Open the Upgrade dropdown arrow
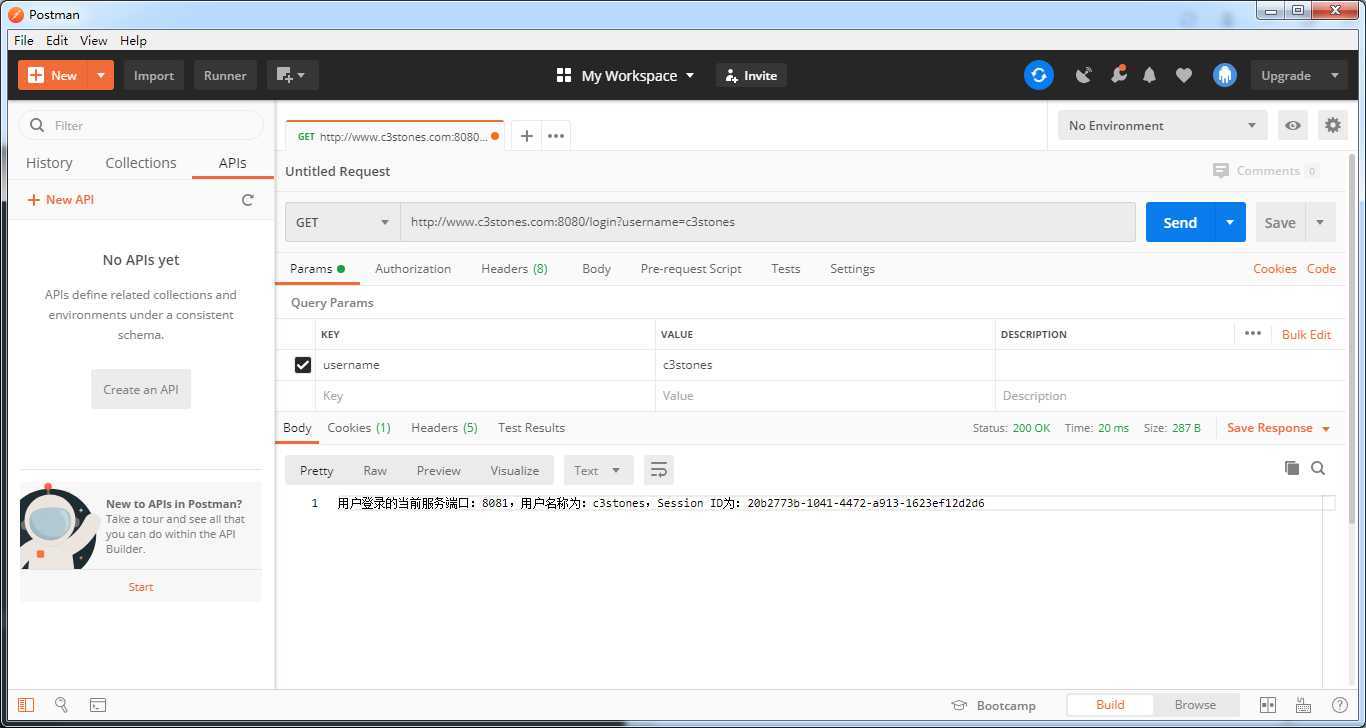 (x=1334, y=75)
